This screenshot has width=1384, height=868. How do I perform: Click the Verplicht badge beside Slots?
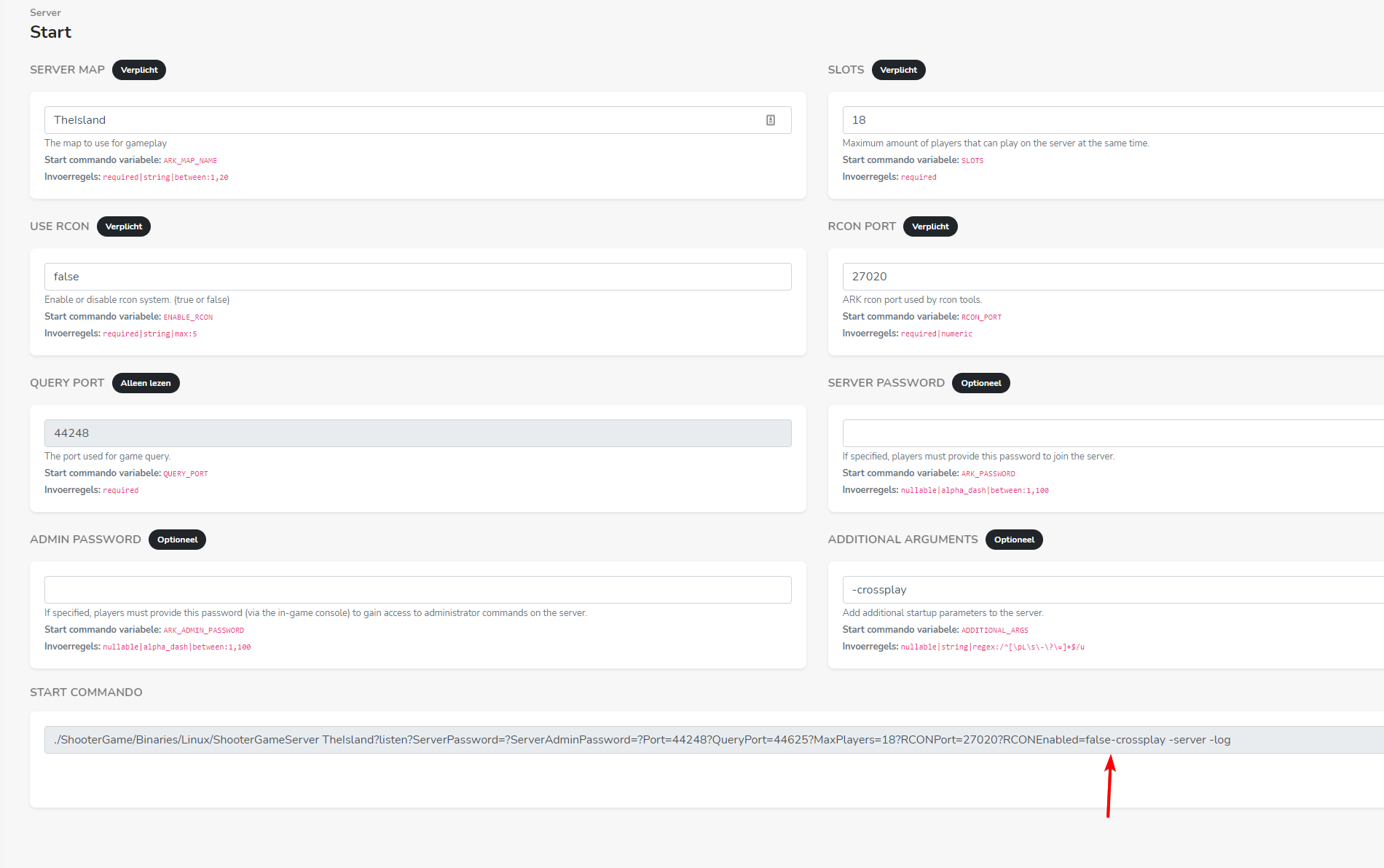tap(898, 70)
